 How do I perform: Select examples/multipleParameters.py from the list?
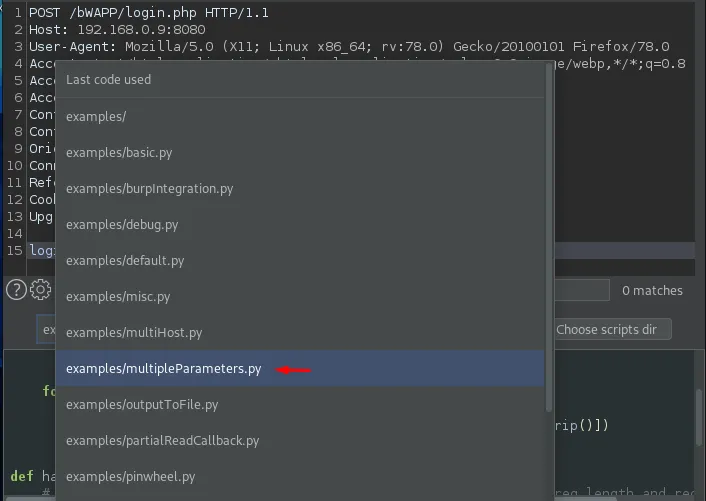point(163,369)
